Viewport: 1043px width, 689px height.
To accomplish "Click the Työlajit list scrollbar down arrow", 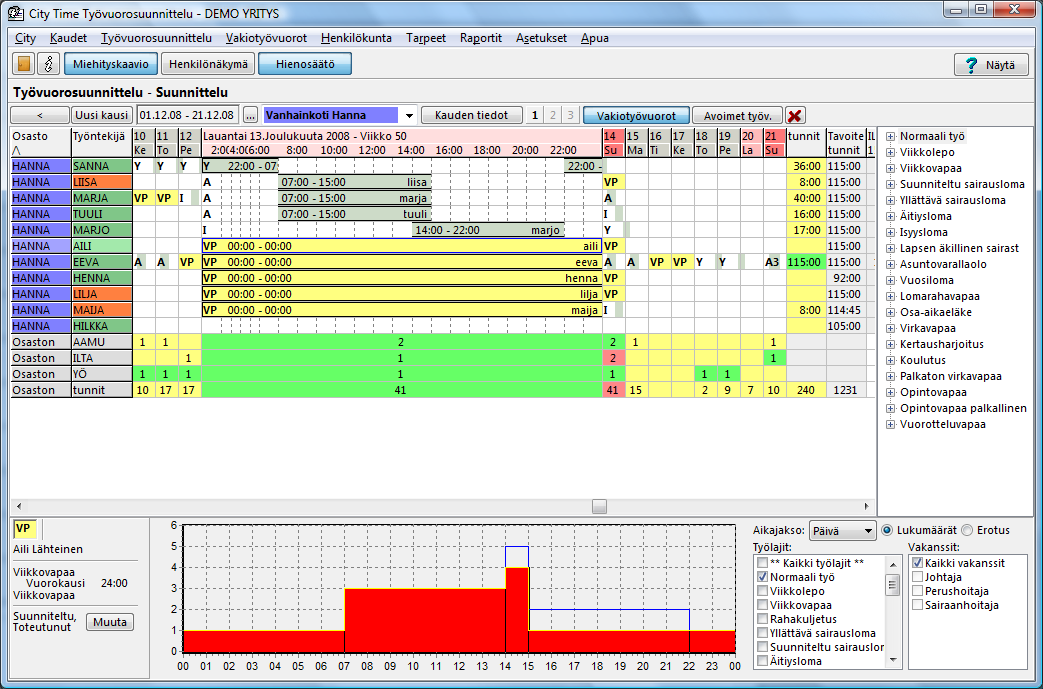I will (893, 661).
